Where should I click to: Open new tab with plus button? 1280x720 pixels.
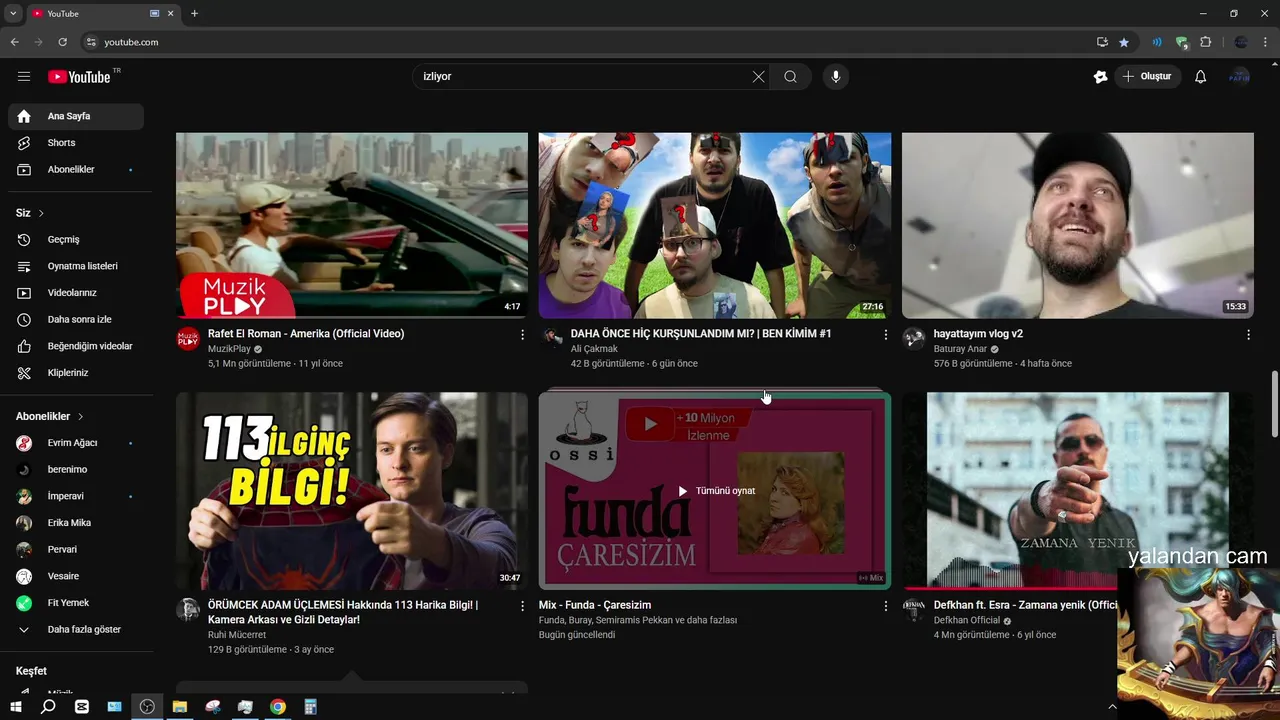(x=194, y=14)
